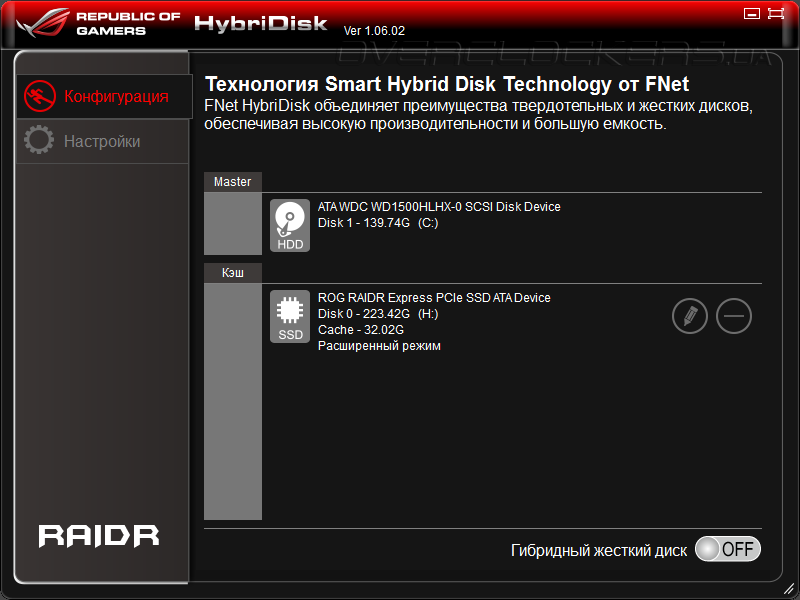Click the Расширенный режим mode label

click(379, 346)
